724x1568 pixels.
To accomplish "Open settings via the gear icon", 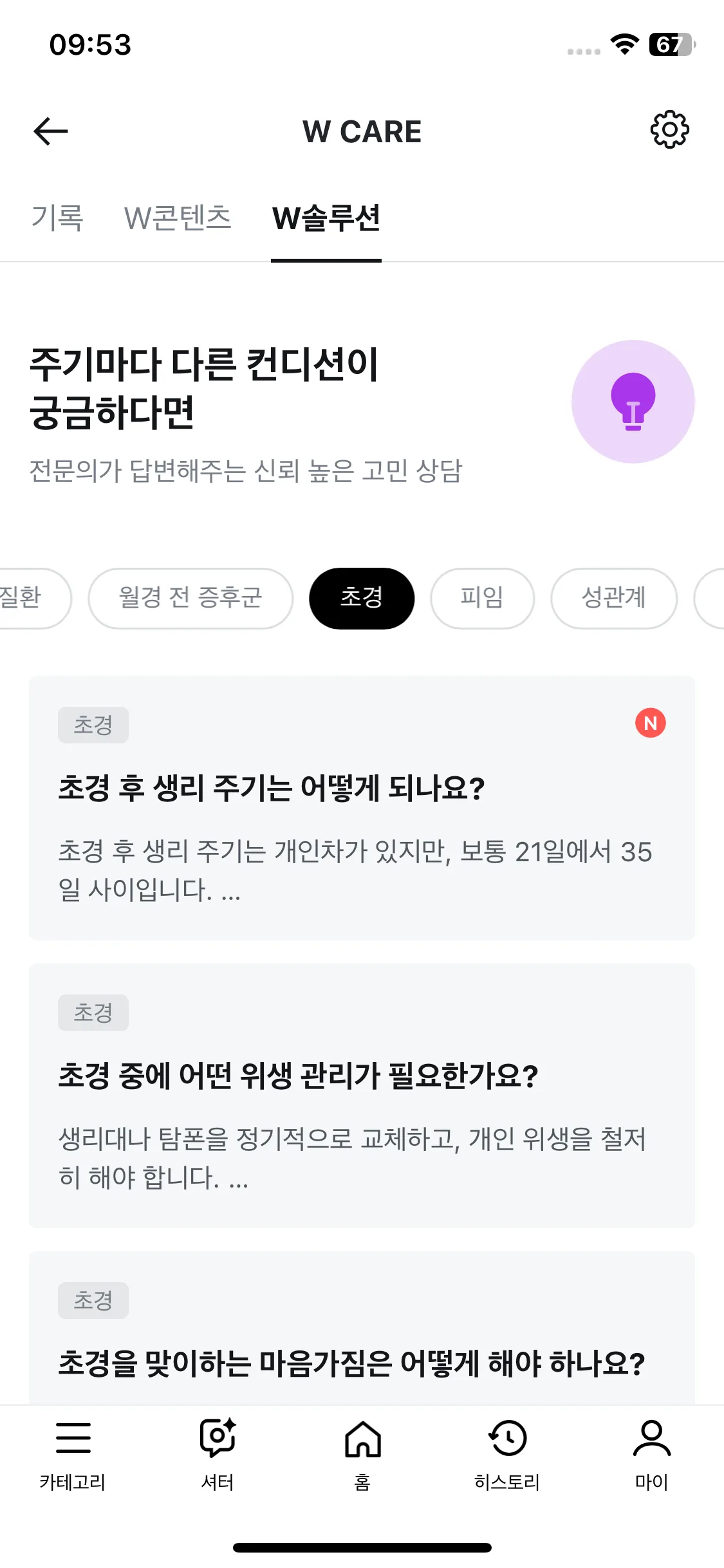I will pos(669,130).
